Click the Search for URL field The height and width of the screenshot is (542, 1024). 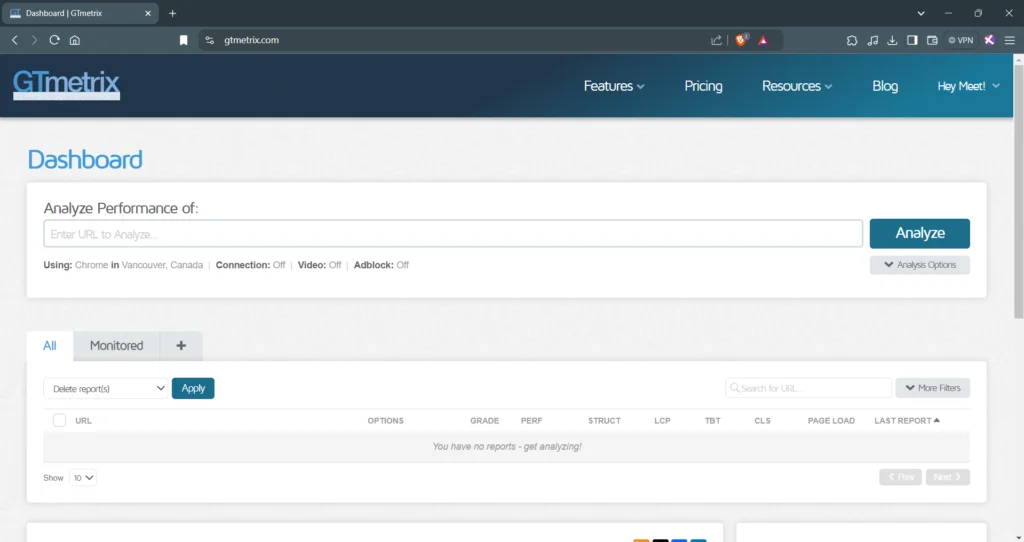(x=808, y=388)
